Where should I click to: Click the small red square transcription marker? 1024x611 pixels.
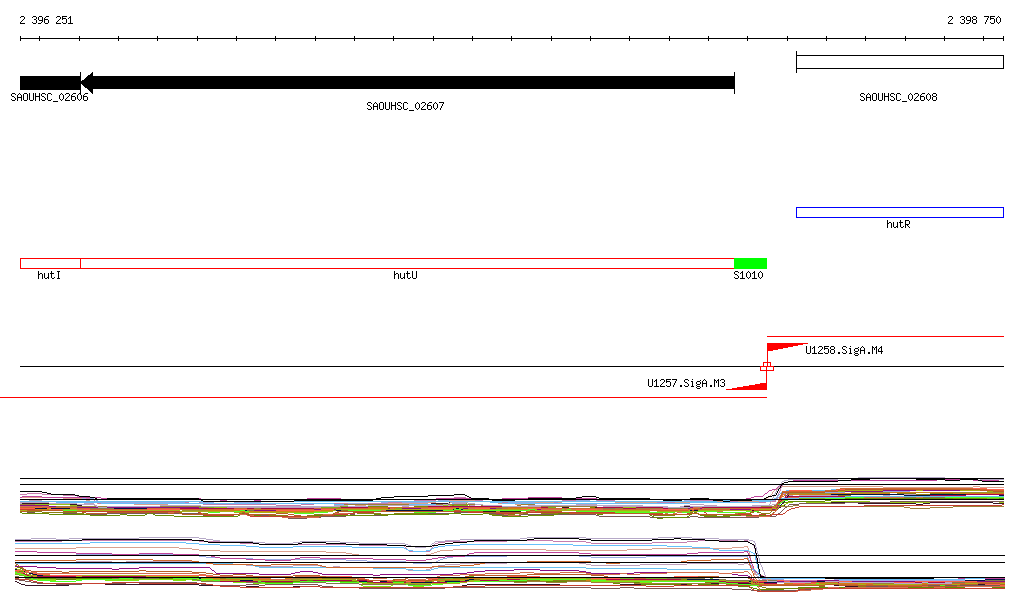point(767,367)
